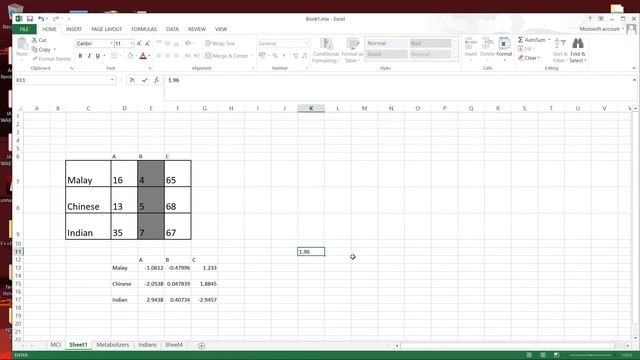Switch to Page Break Preview in status bar

point(556,355)
